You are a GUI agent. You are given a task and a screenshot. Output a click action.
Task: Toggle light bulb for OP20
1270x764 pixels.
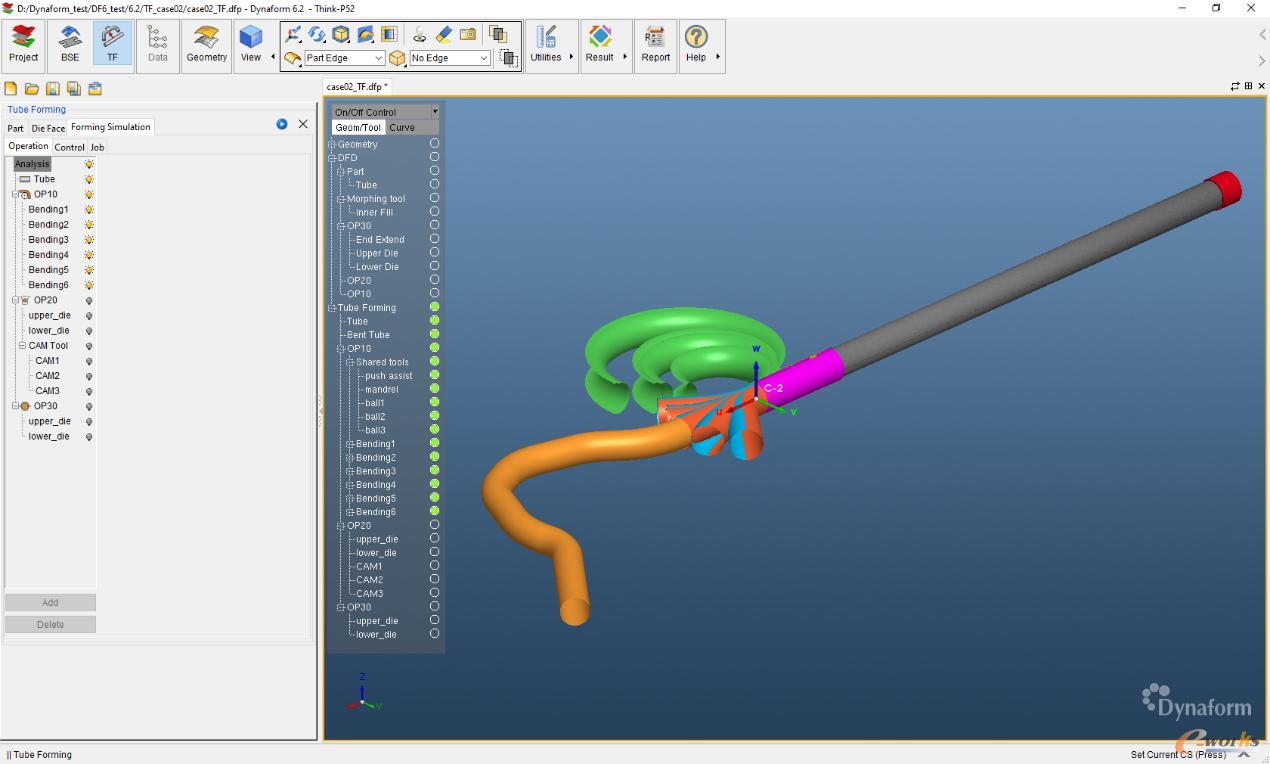[x=89, y=300]
